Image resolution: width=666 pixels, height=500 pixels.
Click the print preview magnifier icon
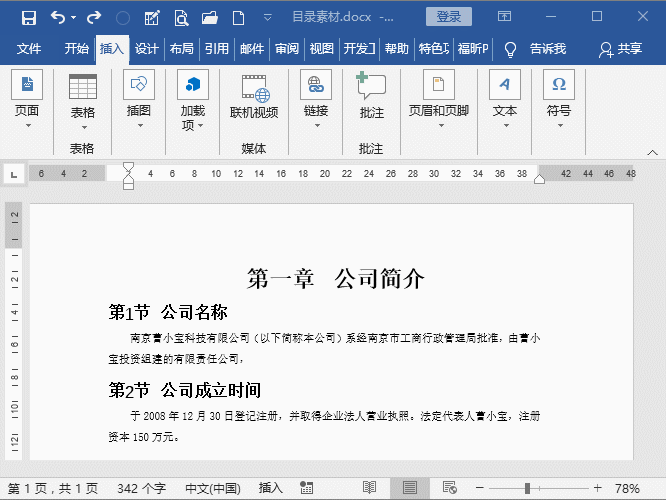tap(181, 18)
